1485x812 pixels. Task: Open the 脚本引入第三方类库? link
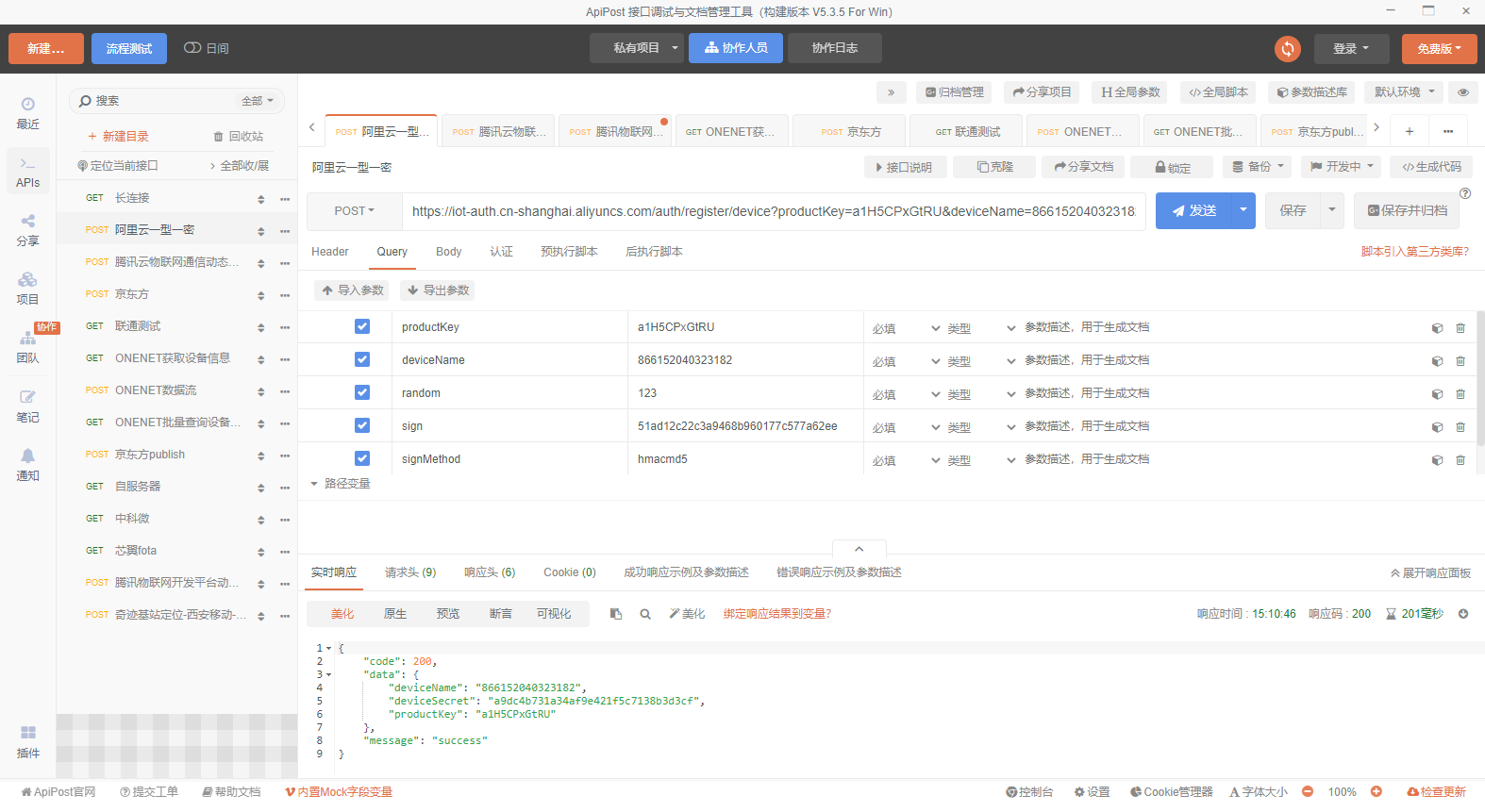pyautogui.click(x=1414, y=252)
